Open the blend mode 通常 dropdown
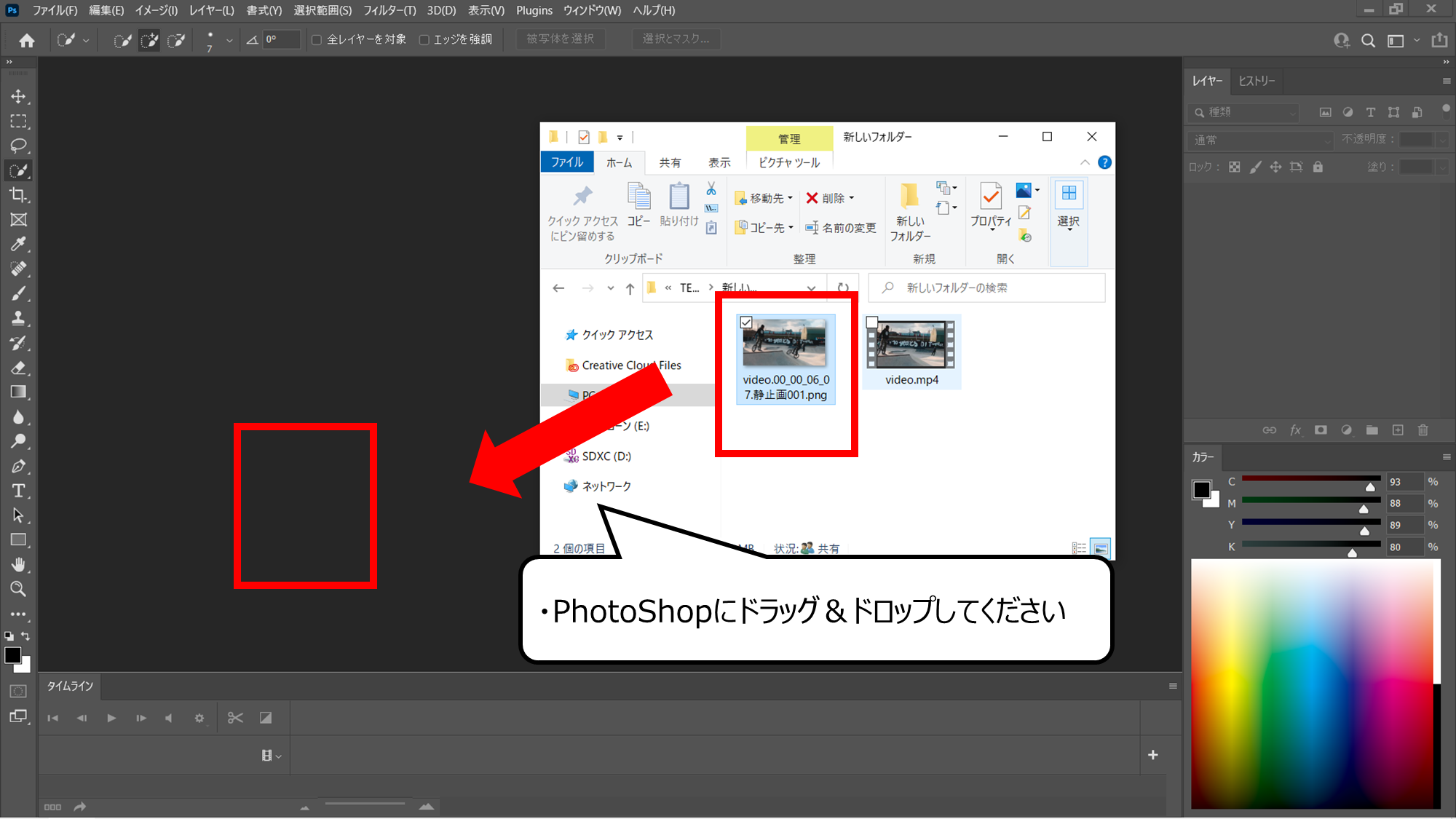 pos(1260,140)
